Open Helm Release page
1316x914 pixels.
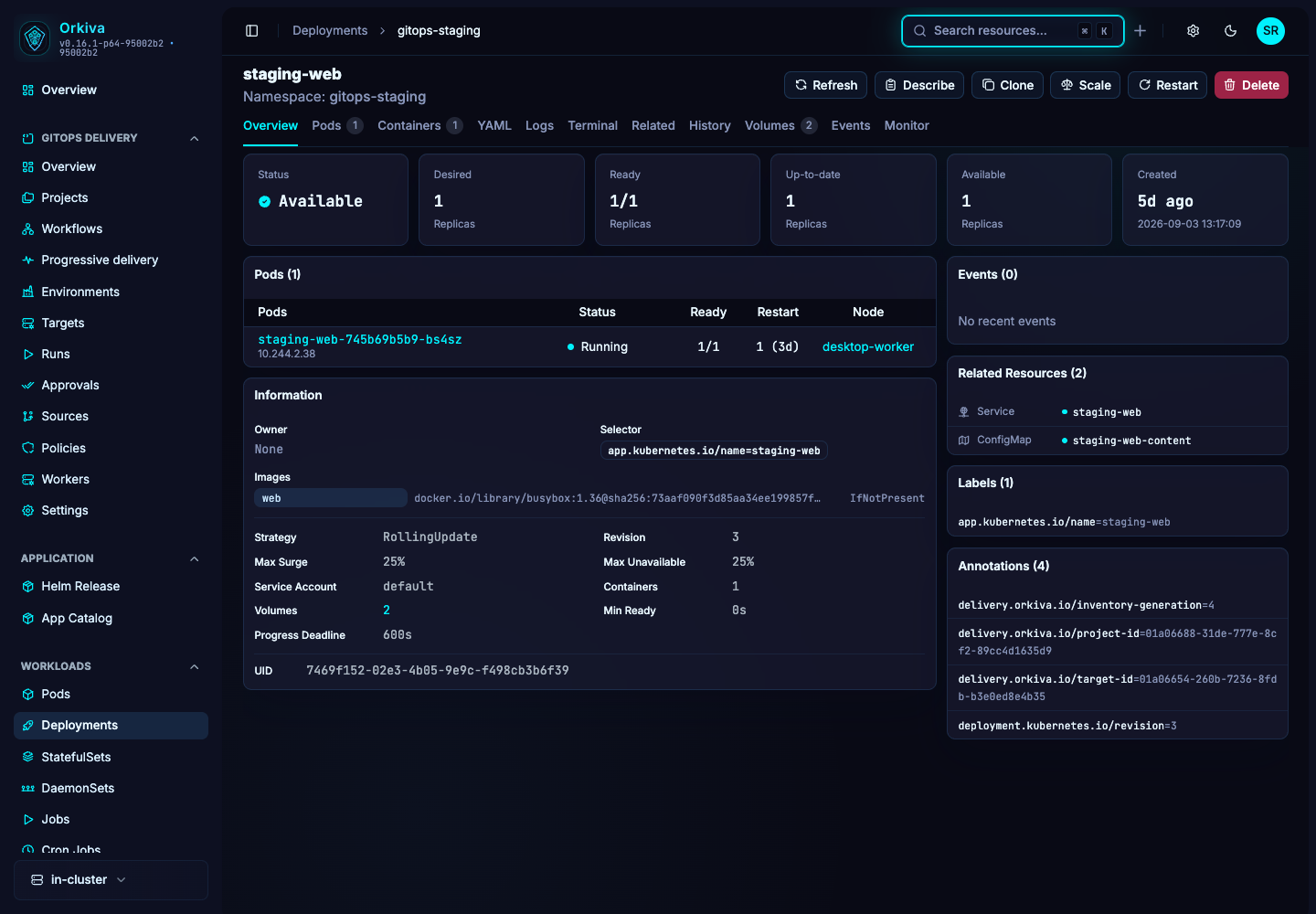tap(80, 586)
